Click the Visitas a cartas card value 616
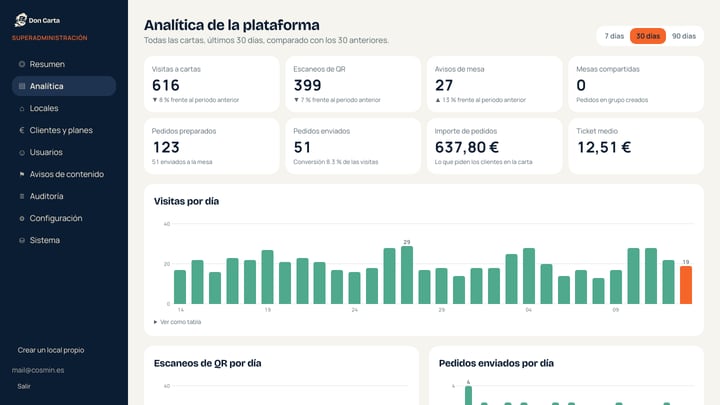Image resolution: width=720 pixels, height=405 pixels. [166, 85]
